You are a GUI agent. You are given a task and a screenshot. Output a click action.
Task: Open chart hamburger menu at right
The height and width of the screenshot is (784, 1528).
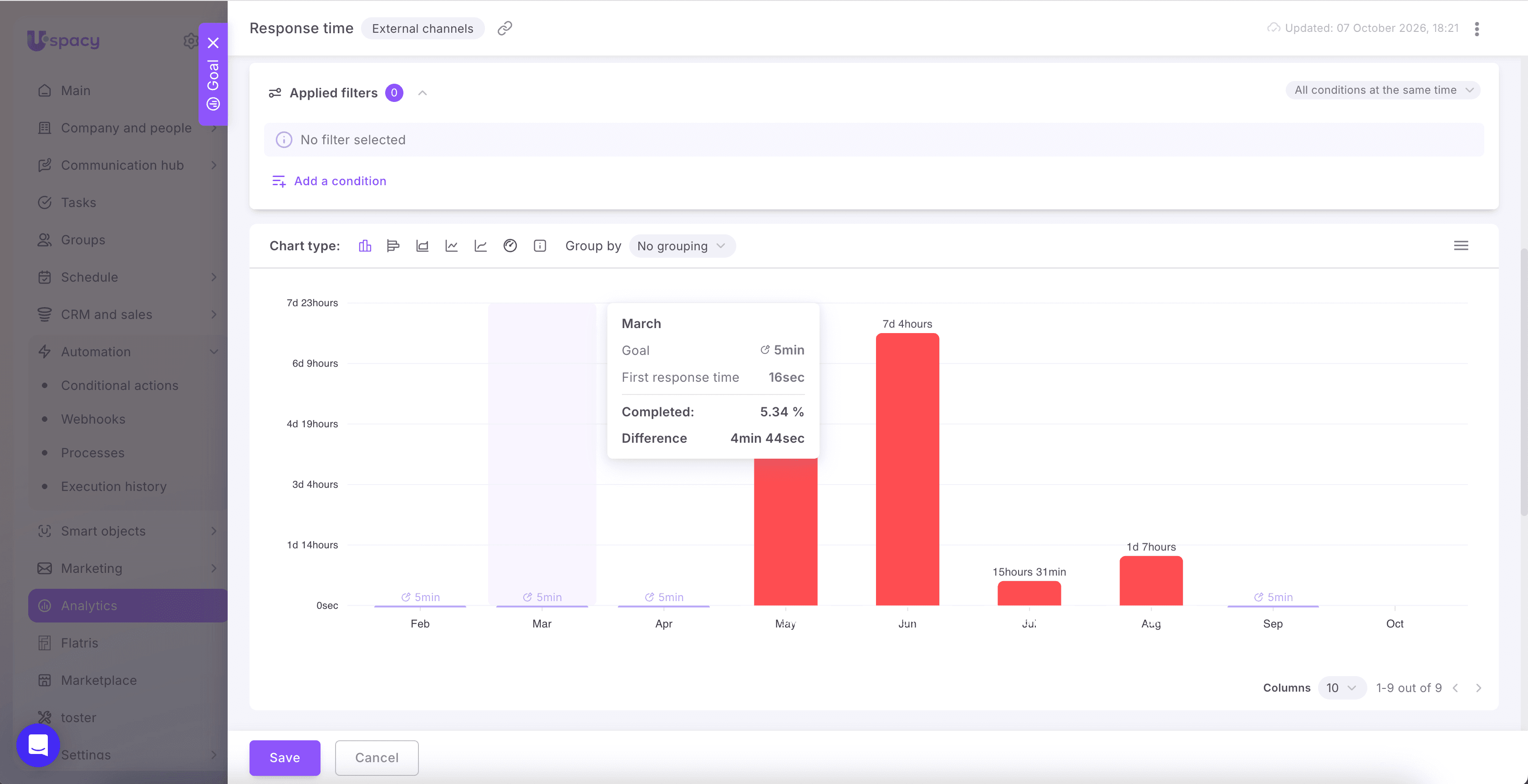pyautogui.click(x=1461, y=245)
